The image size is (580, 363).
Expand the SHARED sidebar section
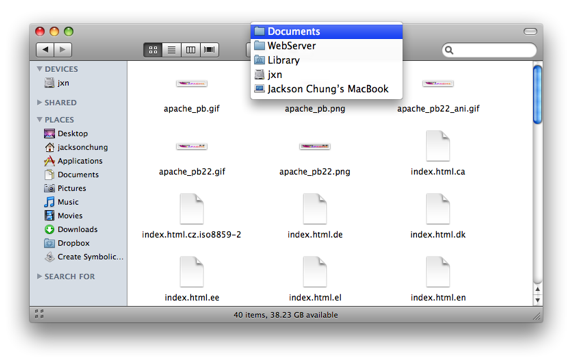(x=40, y=102)
